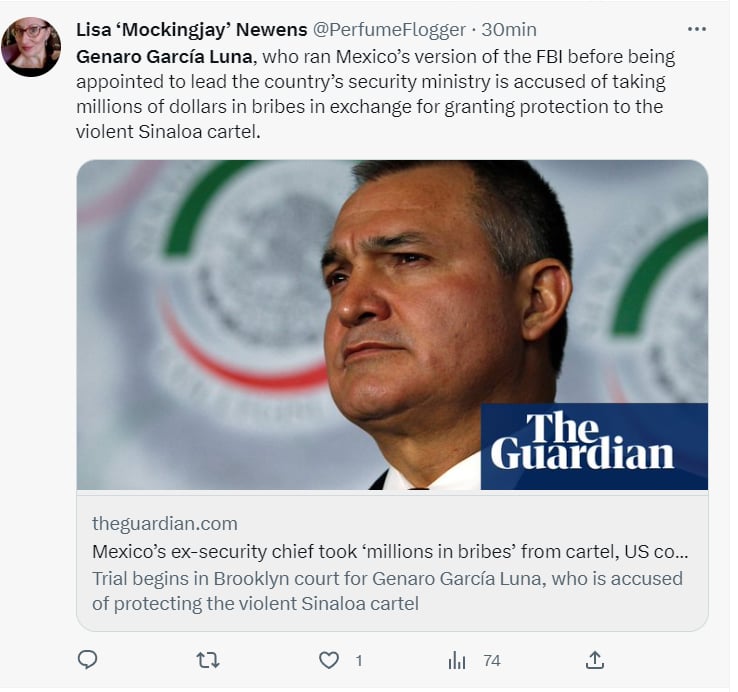
Task: Share the tweet using the upload arrow icon
Action: point(595,660)
